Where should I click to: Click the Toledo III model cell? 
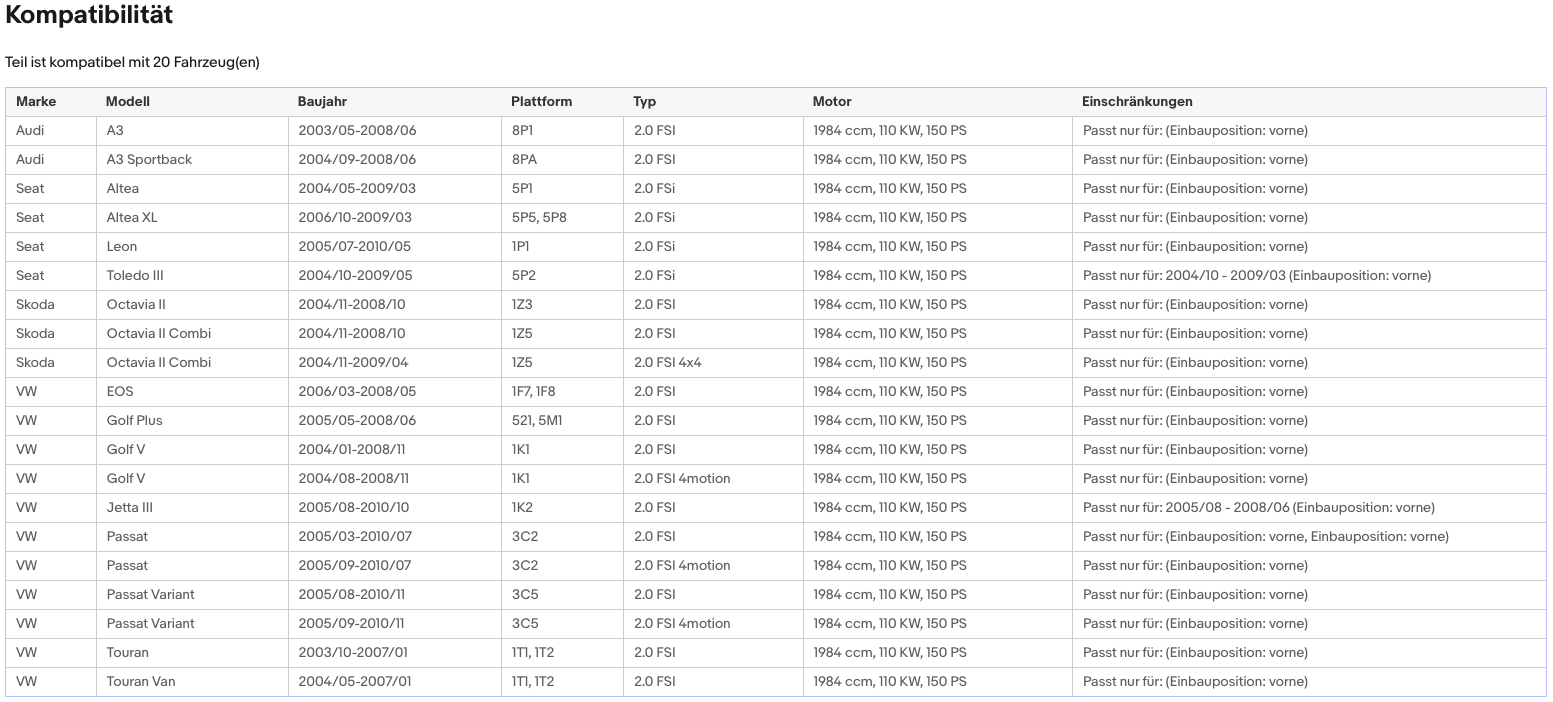click(135, 275)
